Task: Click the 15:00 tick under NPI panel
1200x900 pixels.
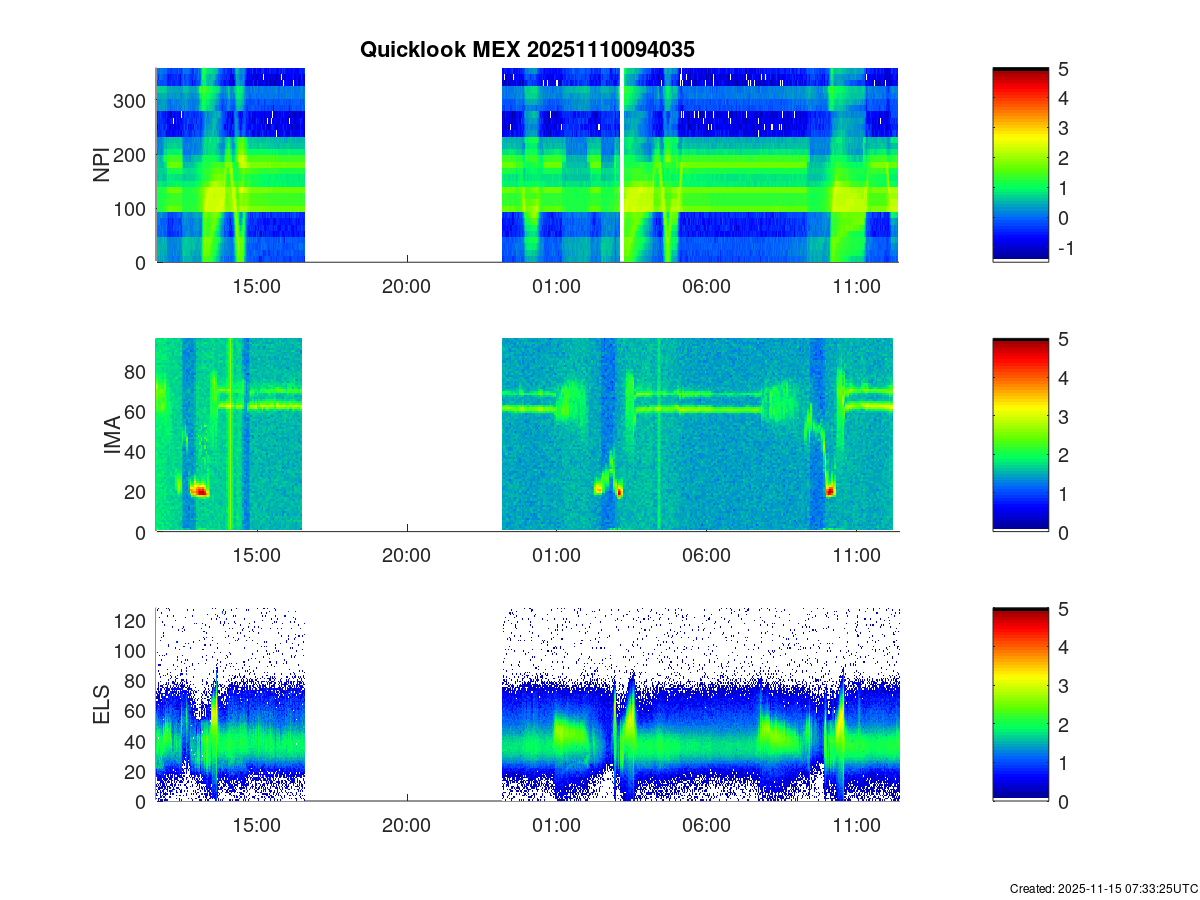Action: 256,286
